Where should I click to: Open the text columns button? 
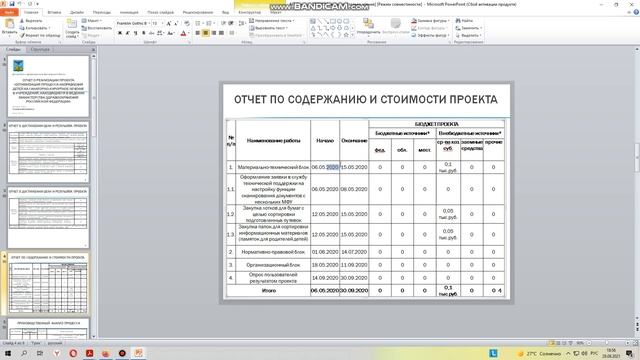point(232,33)
